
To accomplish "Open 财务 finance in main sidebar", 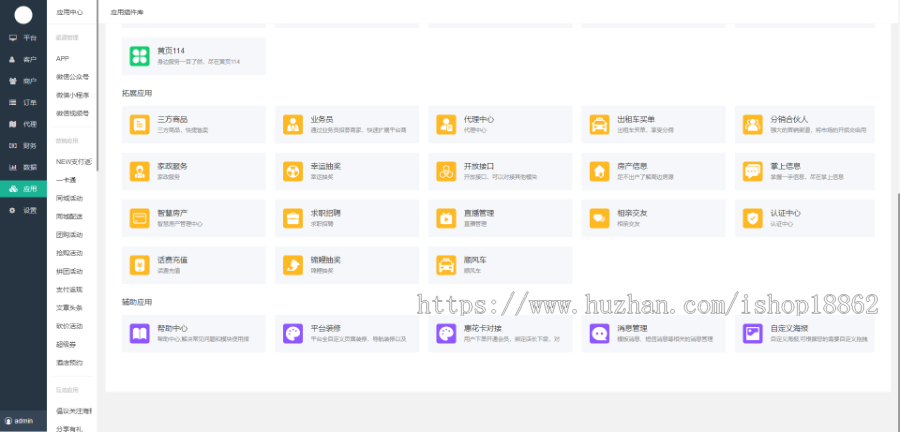I will point(23,146).
